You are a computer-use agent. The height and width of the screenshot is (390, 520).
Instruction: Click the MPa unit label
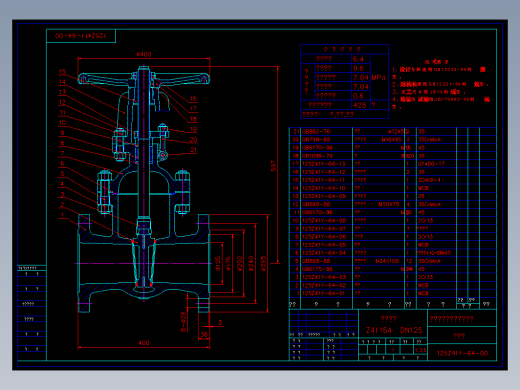[378, 78]
